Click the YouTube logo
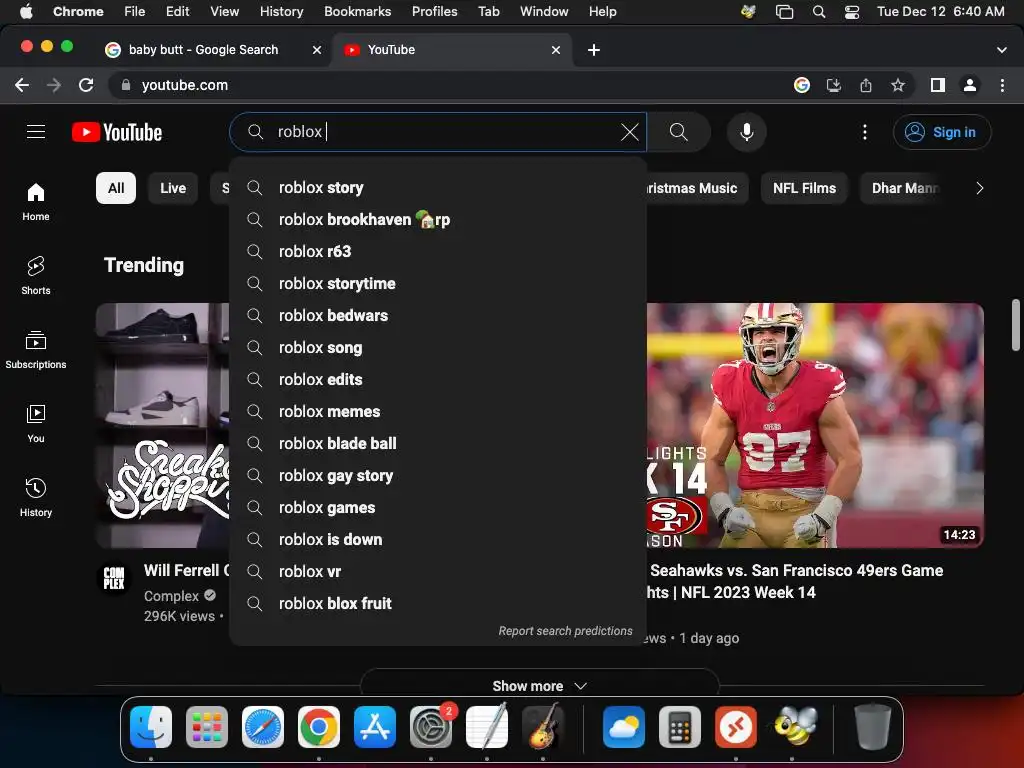The image size is (1024, 768). pos(117,132)
